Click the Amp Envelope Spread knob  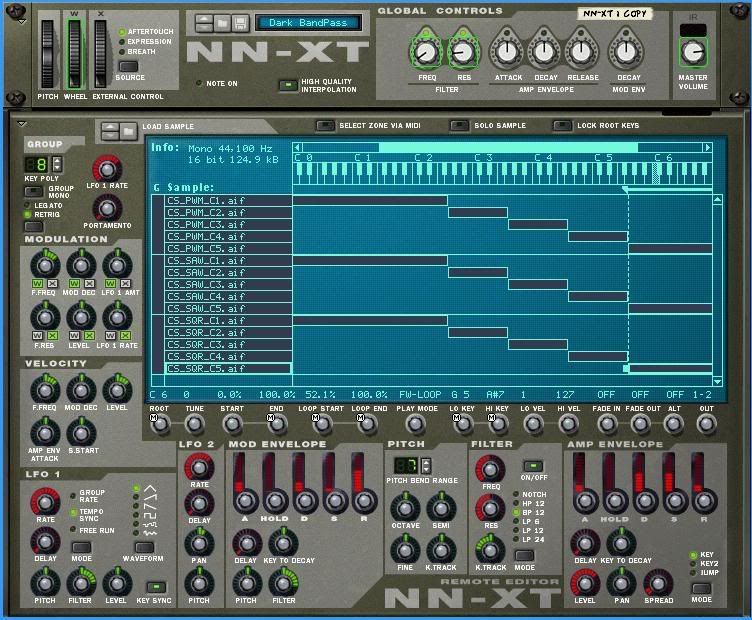tap(658, 582)
